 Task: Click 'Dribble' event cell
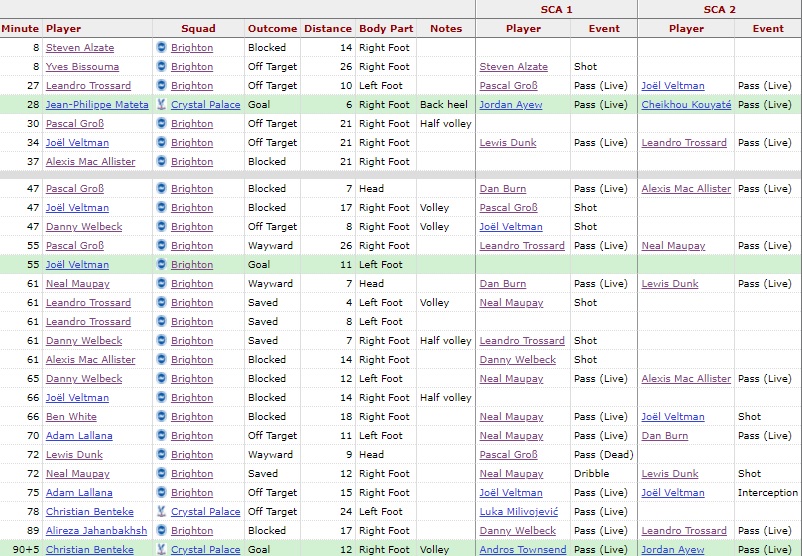pyautogui.click(x=591, y=474)
